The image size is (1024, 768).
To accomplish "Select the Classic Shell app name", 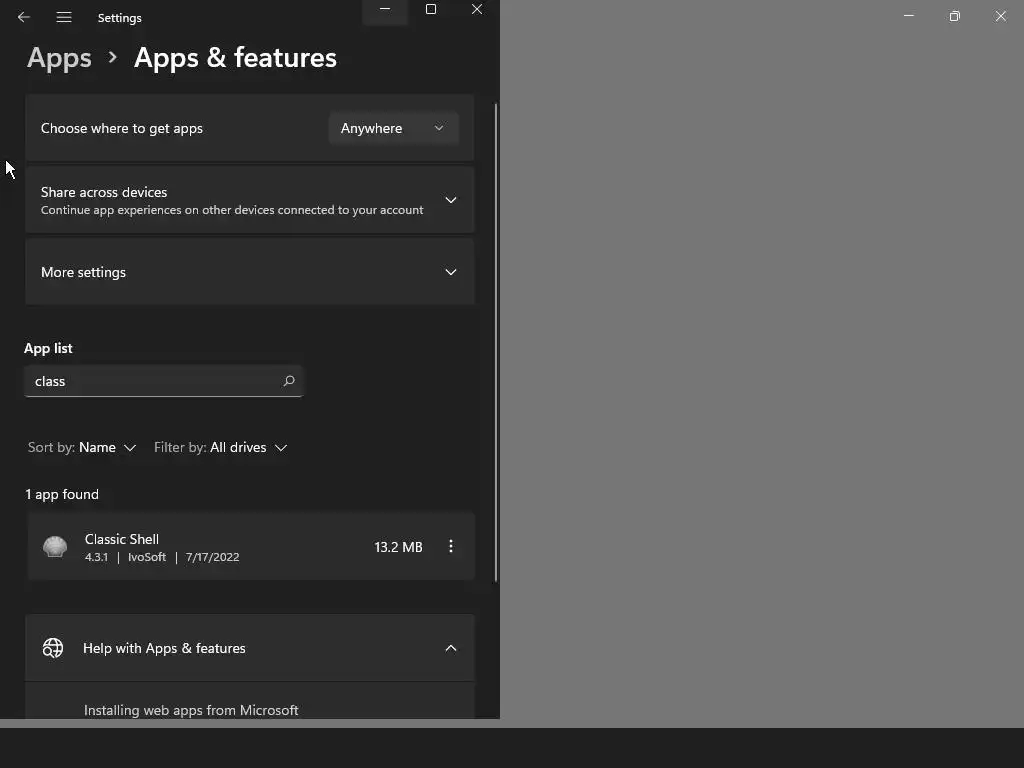I will [x=121, y=539].
